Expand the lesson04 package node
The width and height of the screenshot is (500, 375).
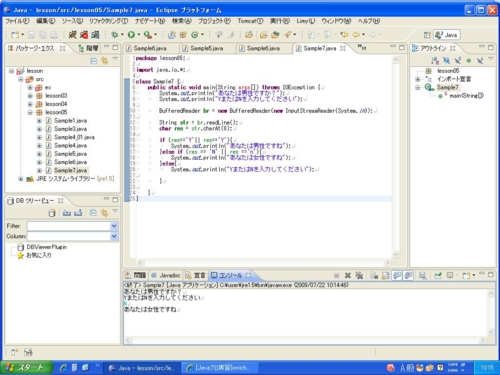tap(30, 104)
